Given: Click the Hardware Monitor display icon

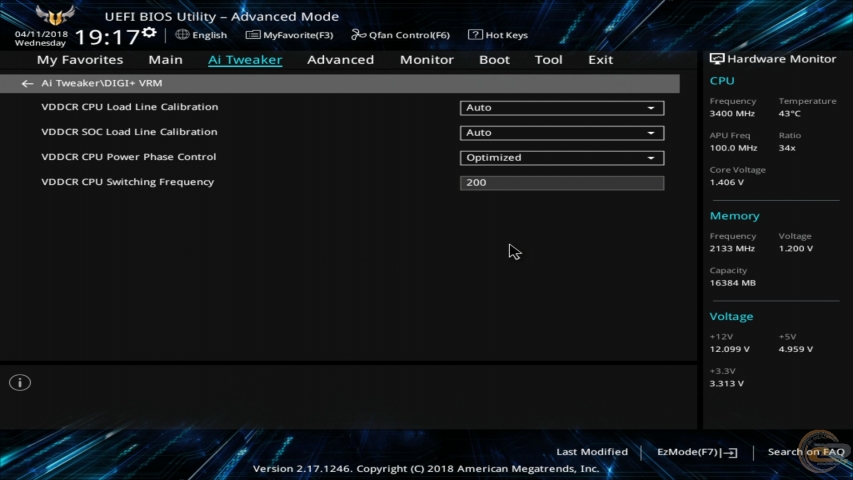Looking at the screenshot, I should pyautogui.click(x=717, y=59).
